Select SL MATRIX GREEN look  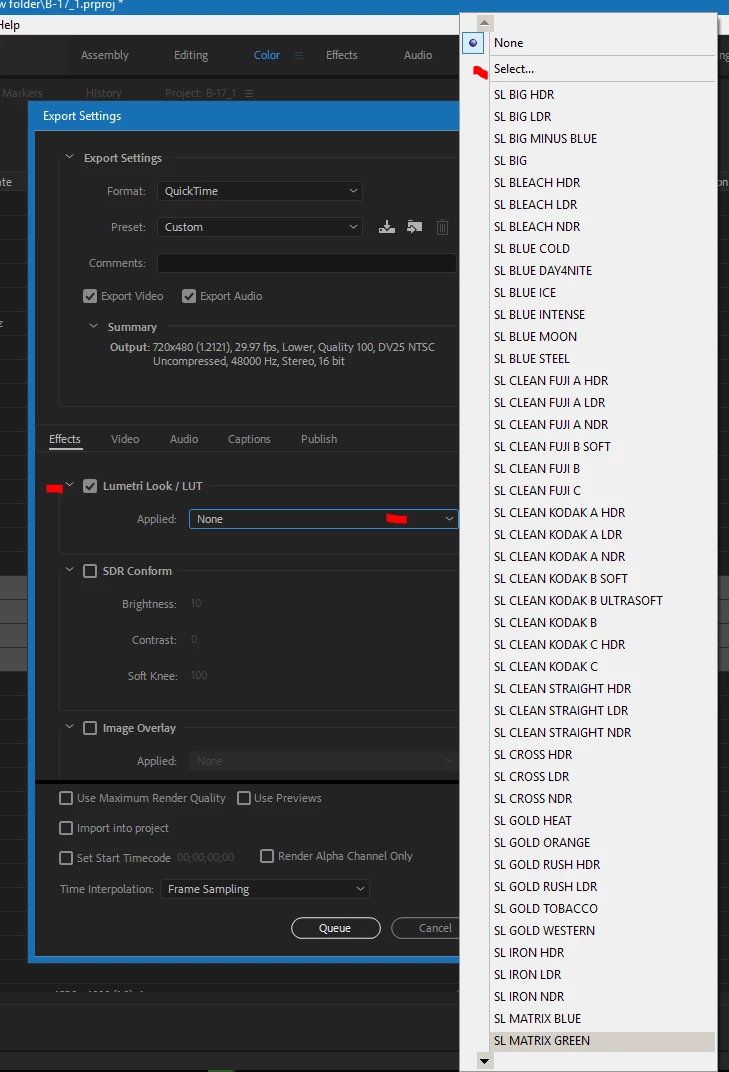(x=603, y=1041)
